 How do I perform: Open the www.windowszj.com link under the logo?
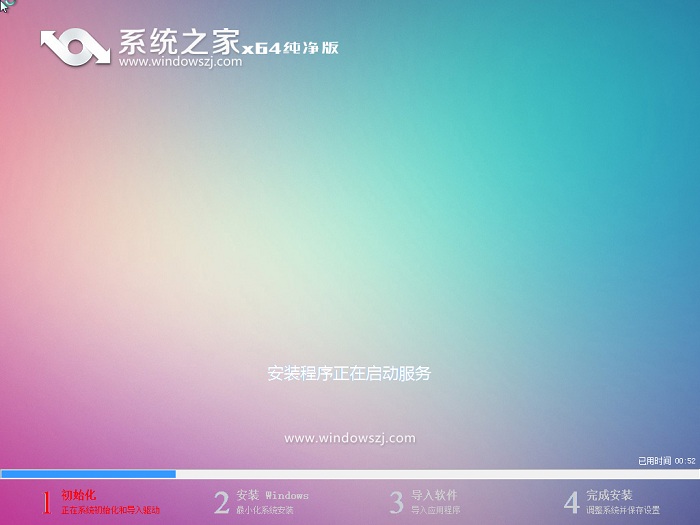click(180, 61)
